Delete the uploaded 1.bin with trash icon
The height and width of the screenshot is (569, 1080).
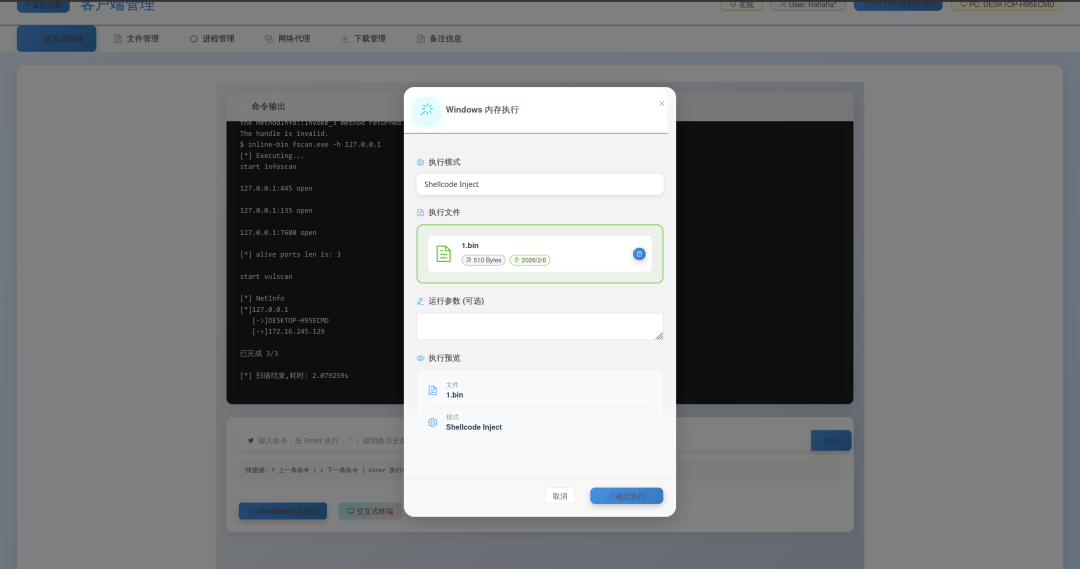(639, 254)
